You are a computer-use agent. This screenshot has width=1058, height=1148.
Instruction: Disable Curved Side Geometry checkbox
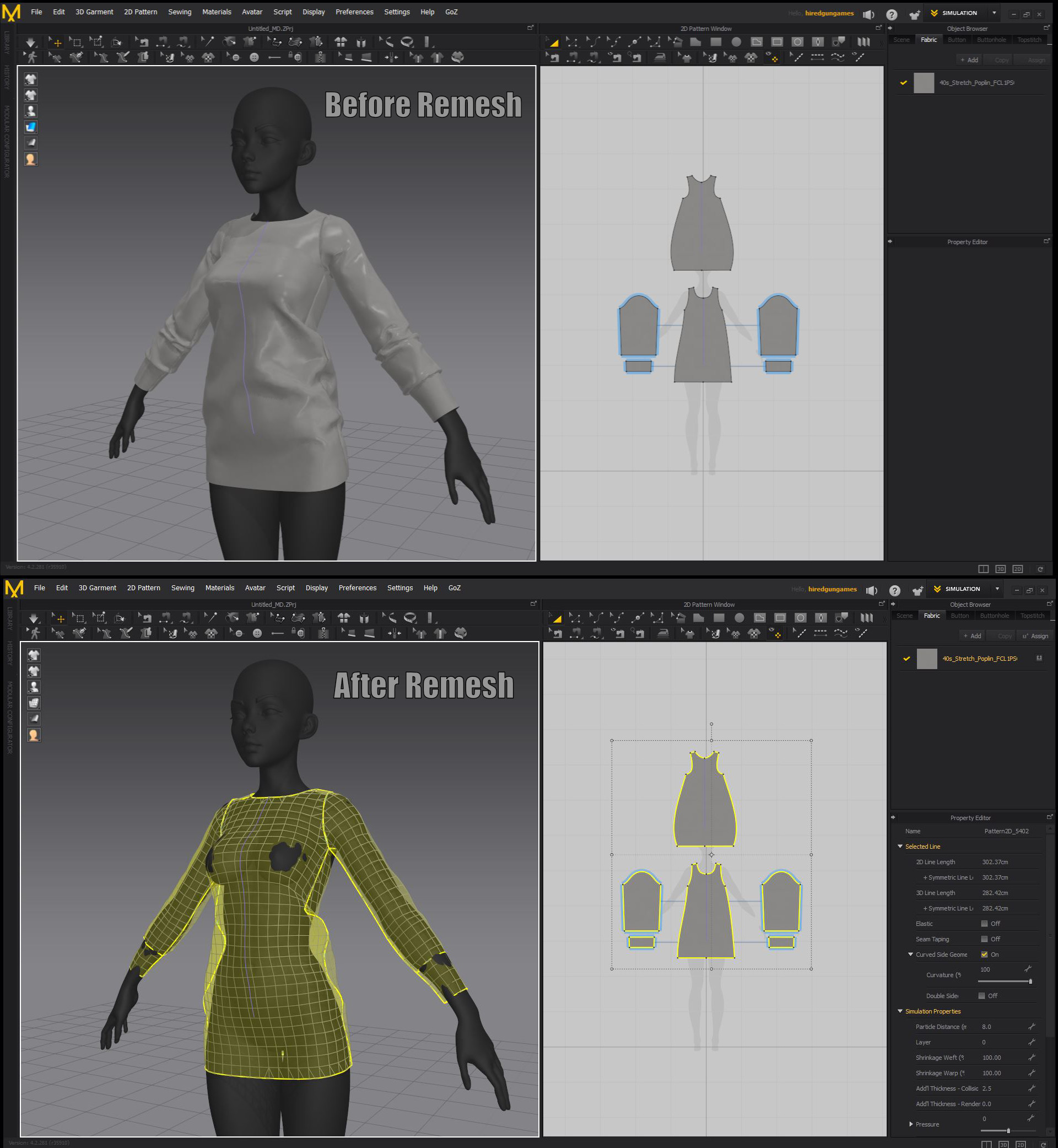coord(985,955)
